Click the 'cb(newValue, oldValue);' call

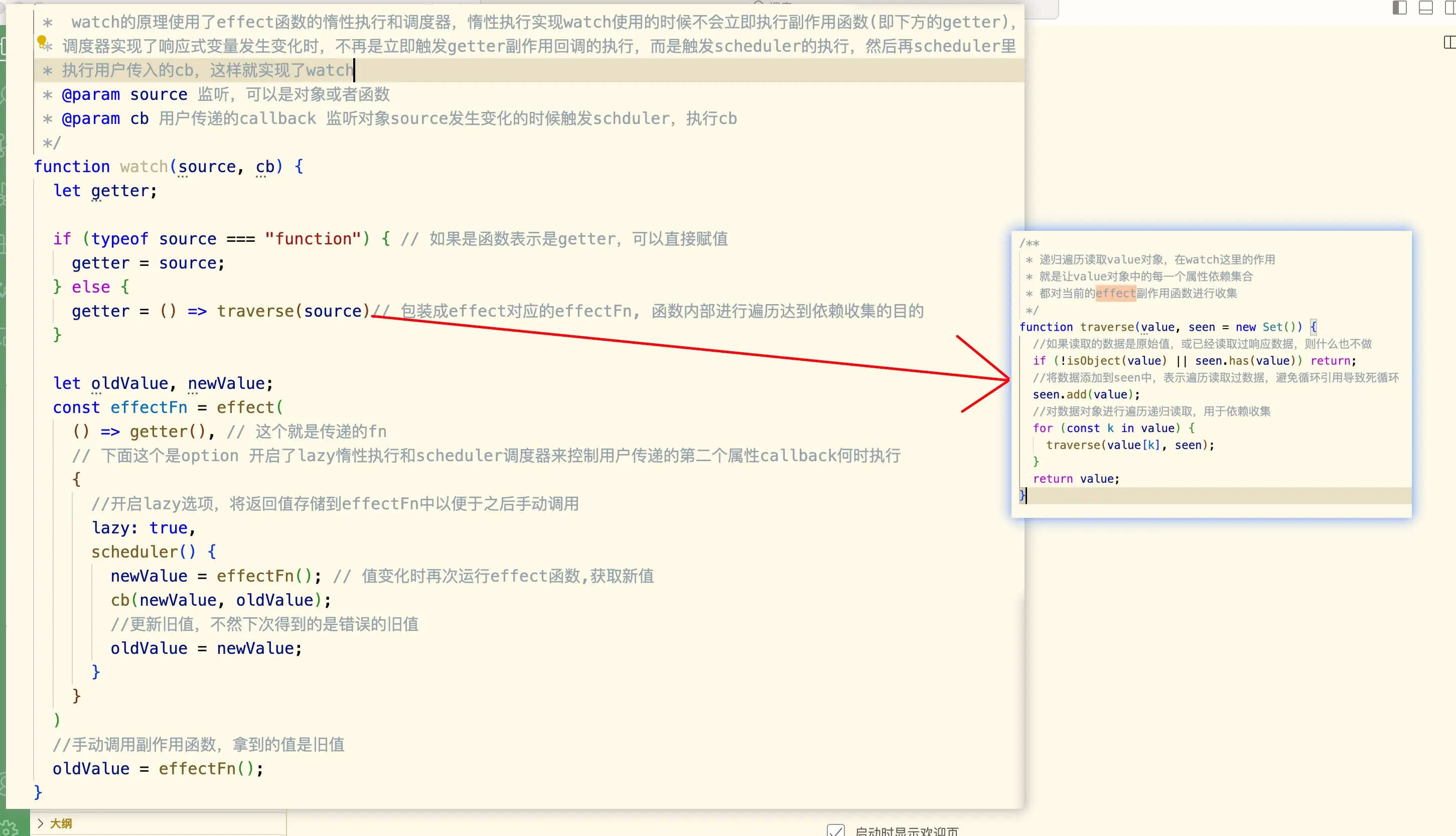pyautogui.click(x=221, y=601)
